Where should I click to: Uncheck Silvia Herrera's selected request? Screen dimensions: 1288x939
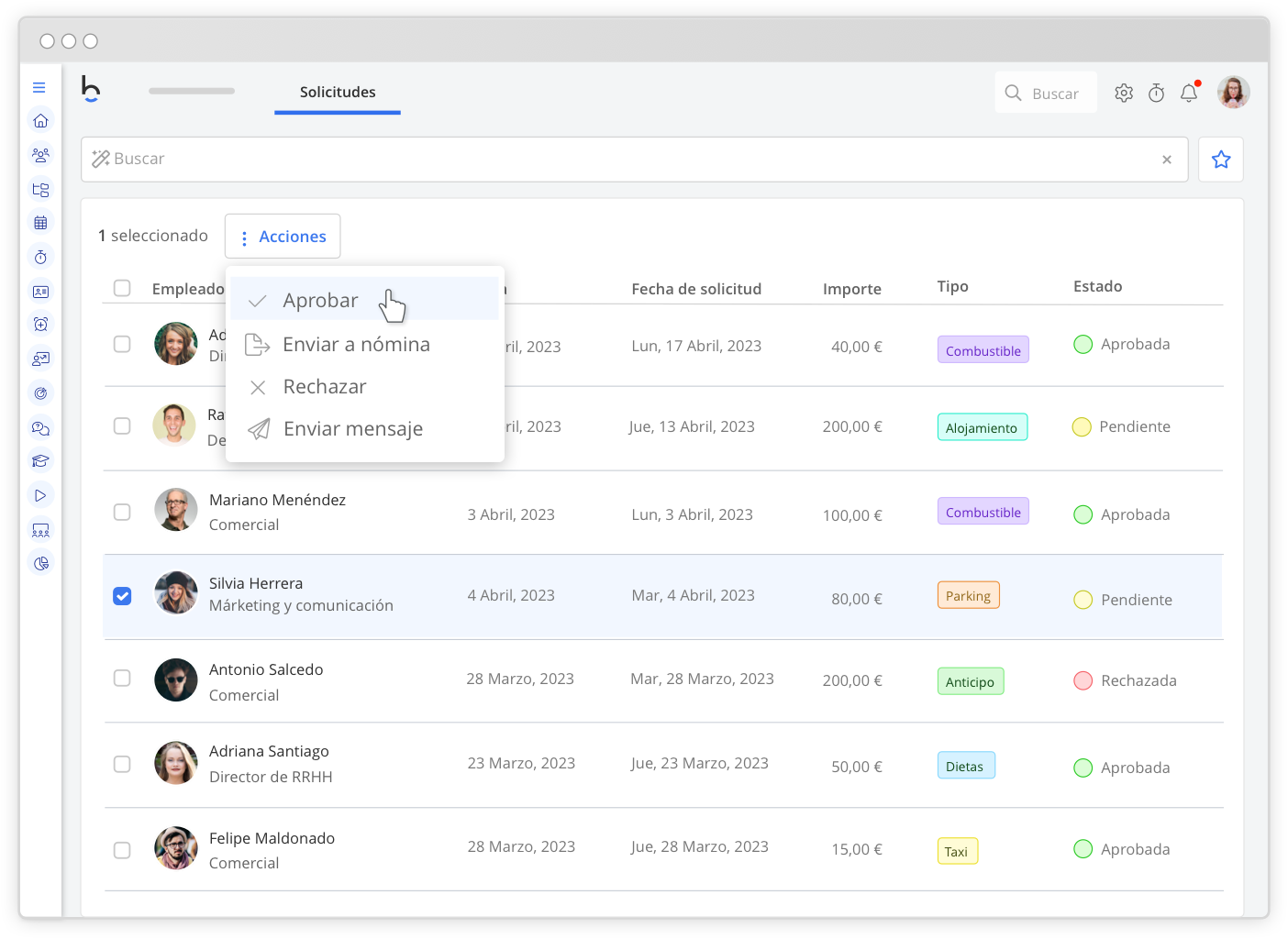tap(122, 596)
